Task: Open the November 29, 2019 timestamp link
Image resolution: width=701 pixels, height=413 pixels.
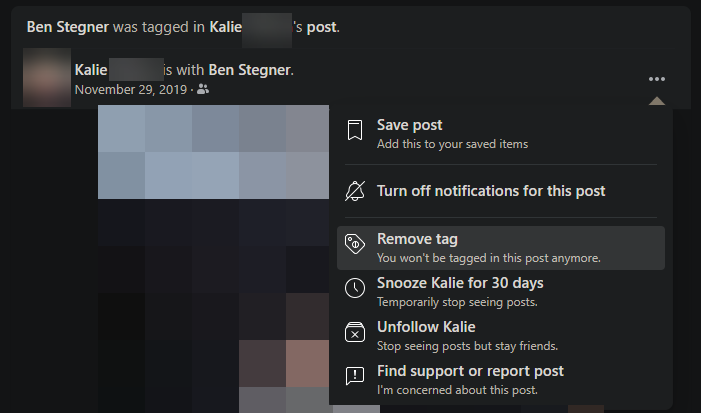Action: point(131,90)
